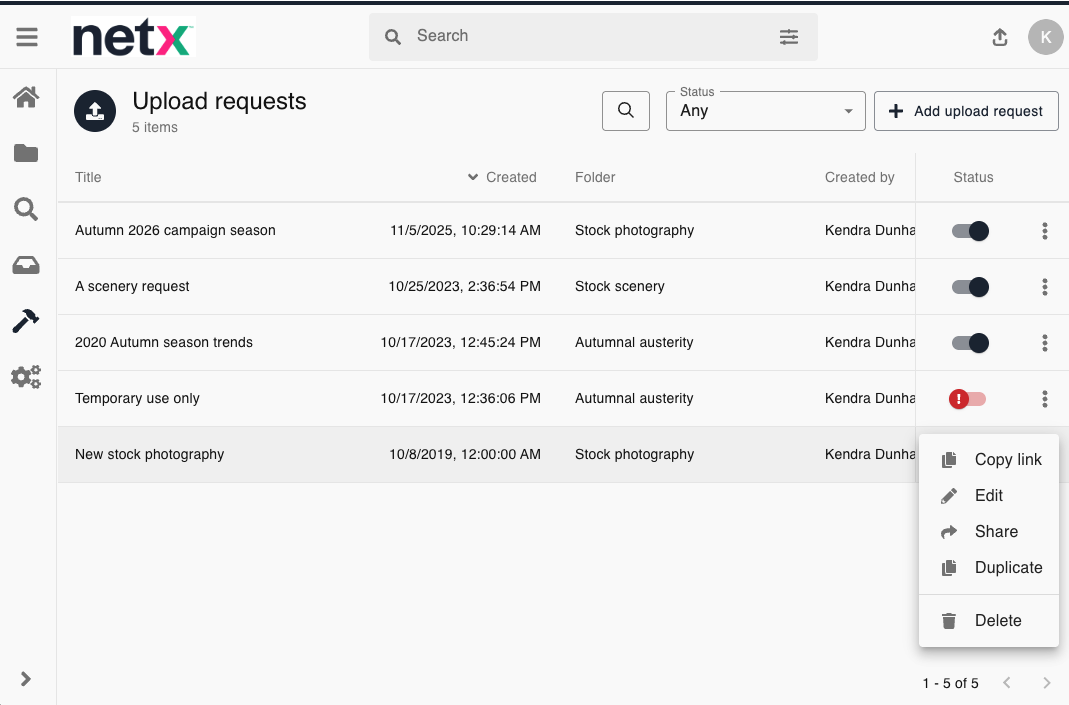Open actions menu for 2020 Autumn season trends

1044,343
